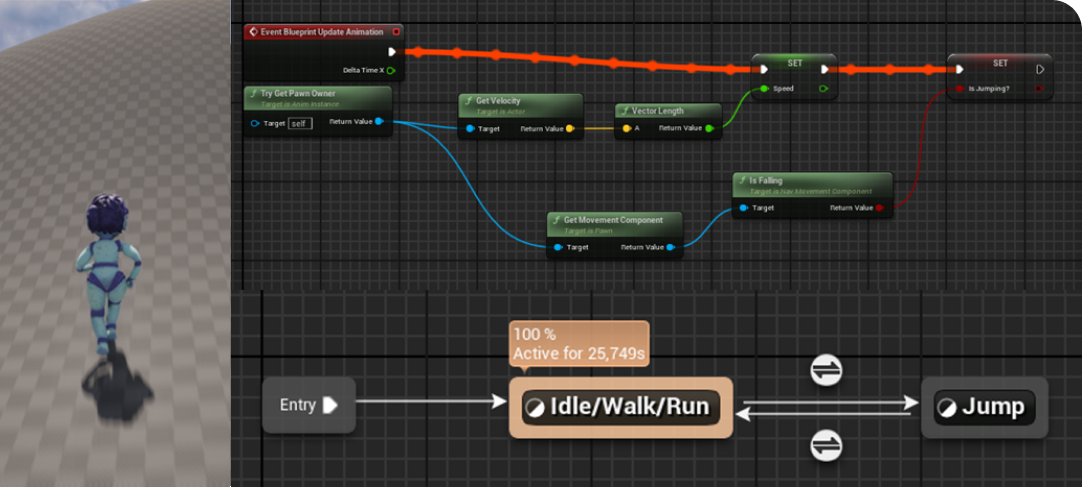
Task: Click the Jump state's circle icon
Action: (946, 407)
